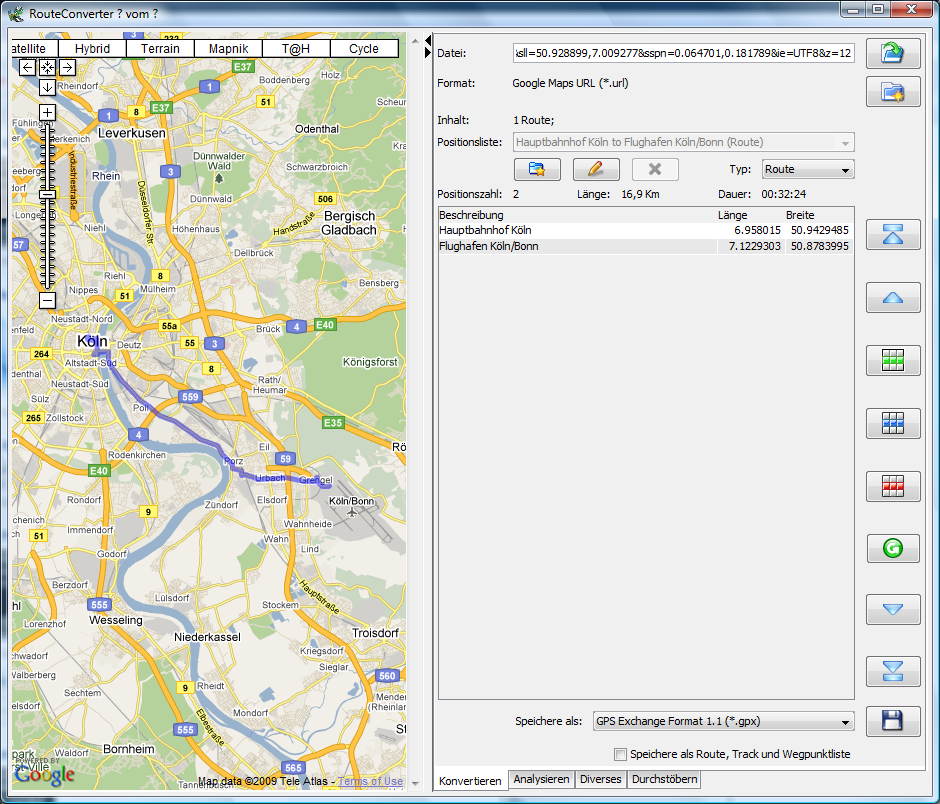Viewport: 940px width, 804px height.
Task: Click the left-pointing split pane collapse arrow
Action: 428,40
